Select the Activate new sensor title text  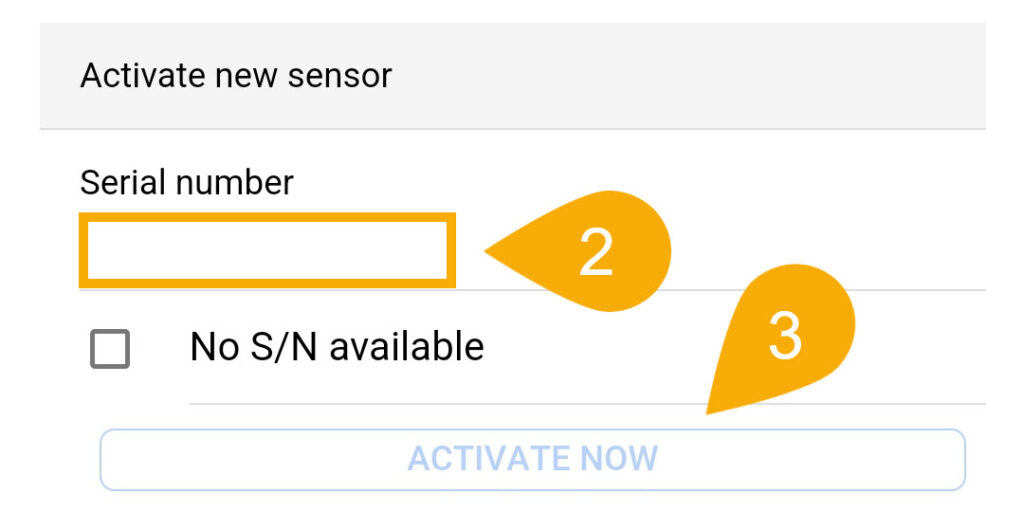pos(236,76)
